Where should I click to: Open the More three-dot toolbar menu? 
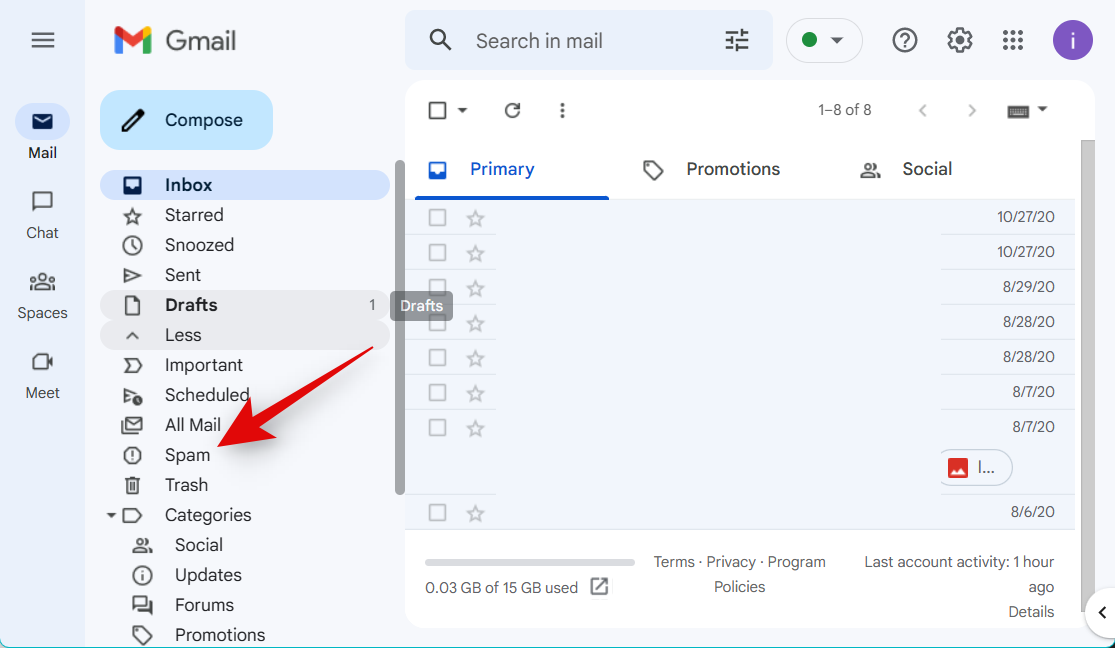pos(562,110)
